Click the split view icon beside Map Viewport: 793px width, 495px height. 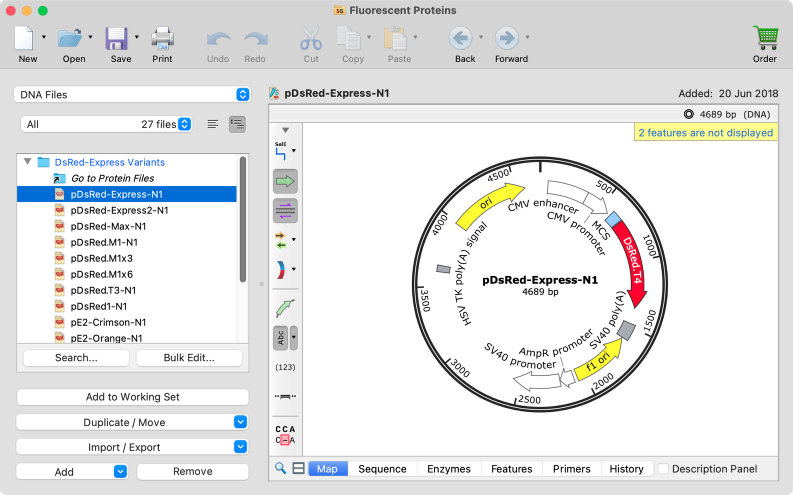click(x=299, y=468)
